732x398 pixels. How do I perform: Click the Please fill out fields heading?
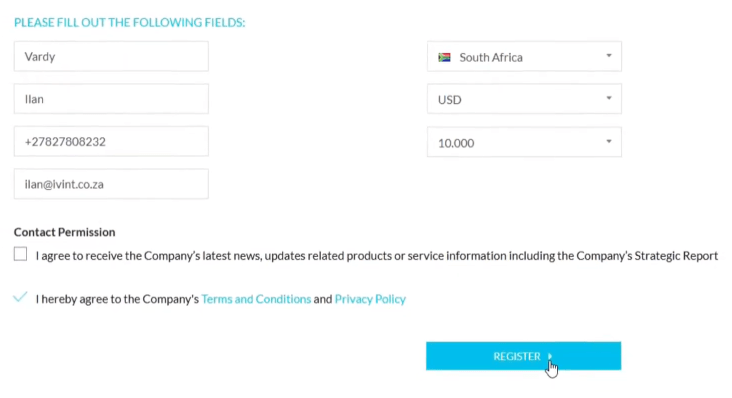point(129,22)
